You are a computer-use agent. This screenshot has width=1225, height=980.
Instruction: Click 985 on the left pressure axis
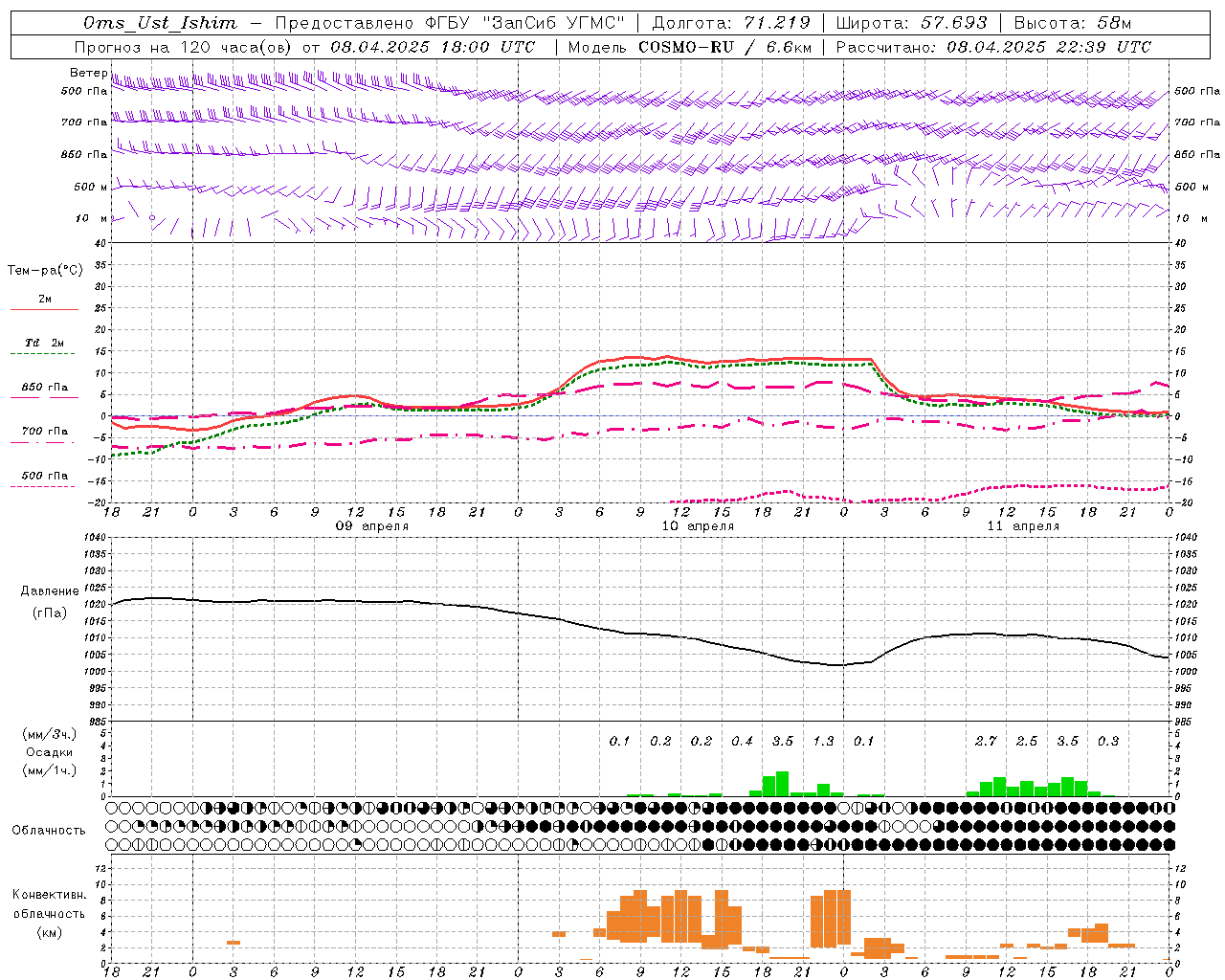point(97,722)
